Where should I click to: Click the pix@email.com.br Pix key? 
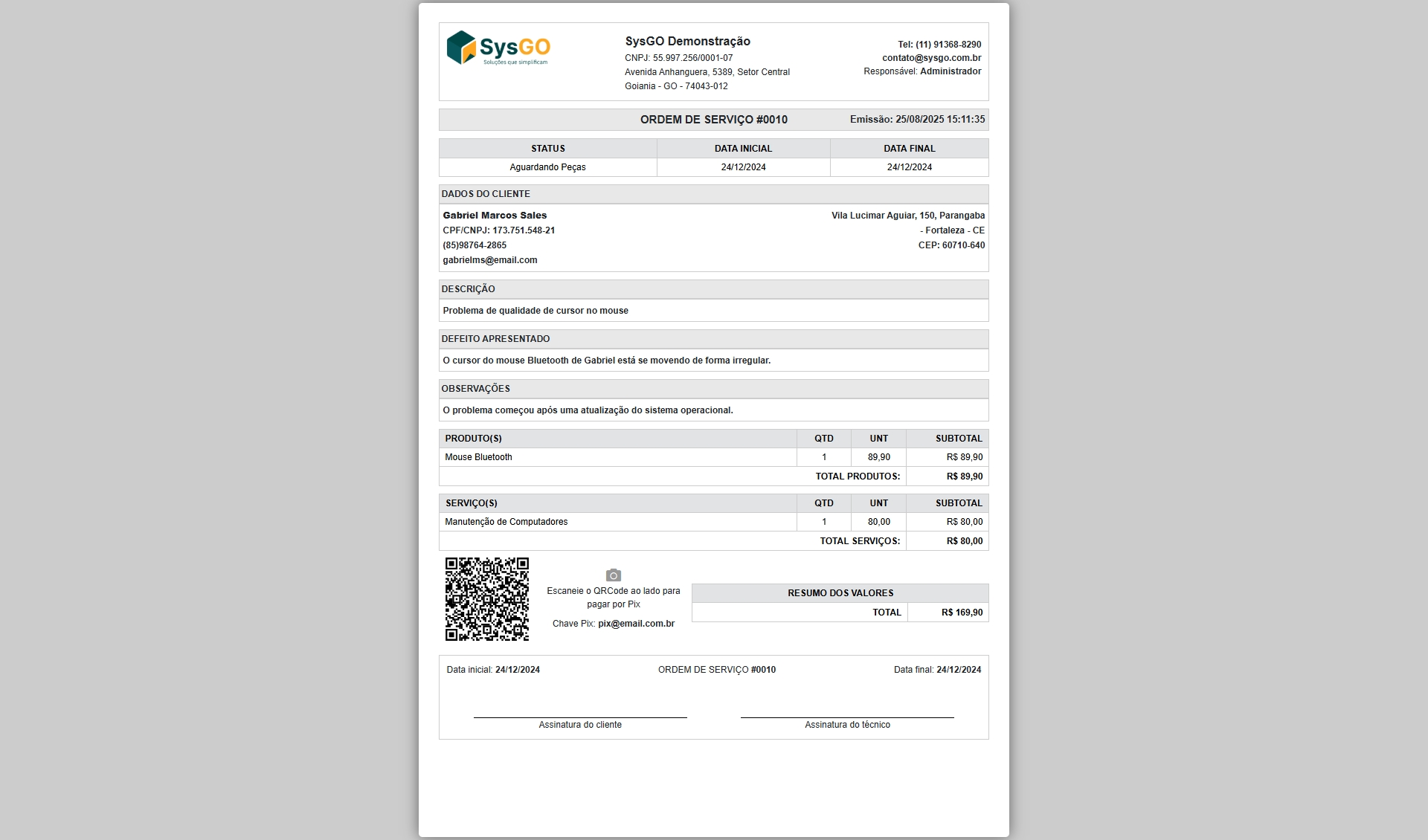click(x=636, y=624)
